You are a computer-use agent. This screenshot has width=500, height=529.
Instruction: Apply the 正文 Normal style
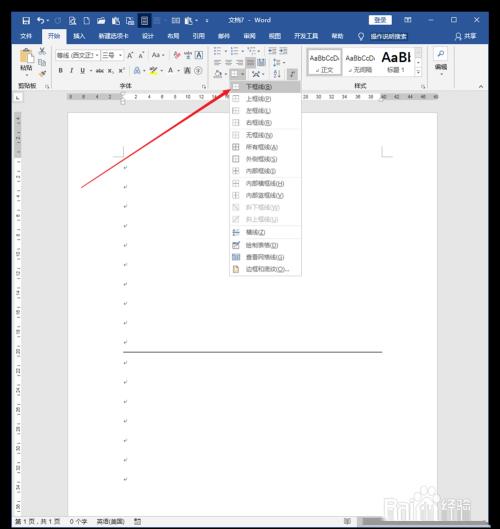pos(324,62)
